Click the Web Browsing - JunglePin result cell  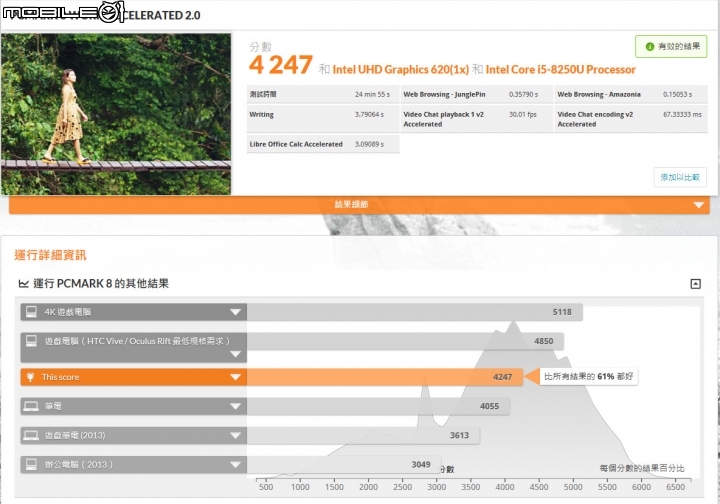click(477, 94)
